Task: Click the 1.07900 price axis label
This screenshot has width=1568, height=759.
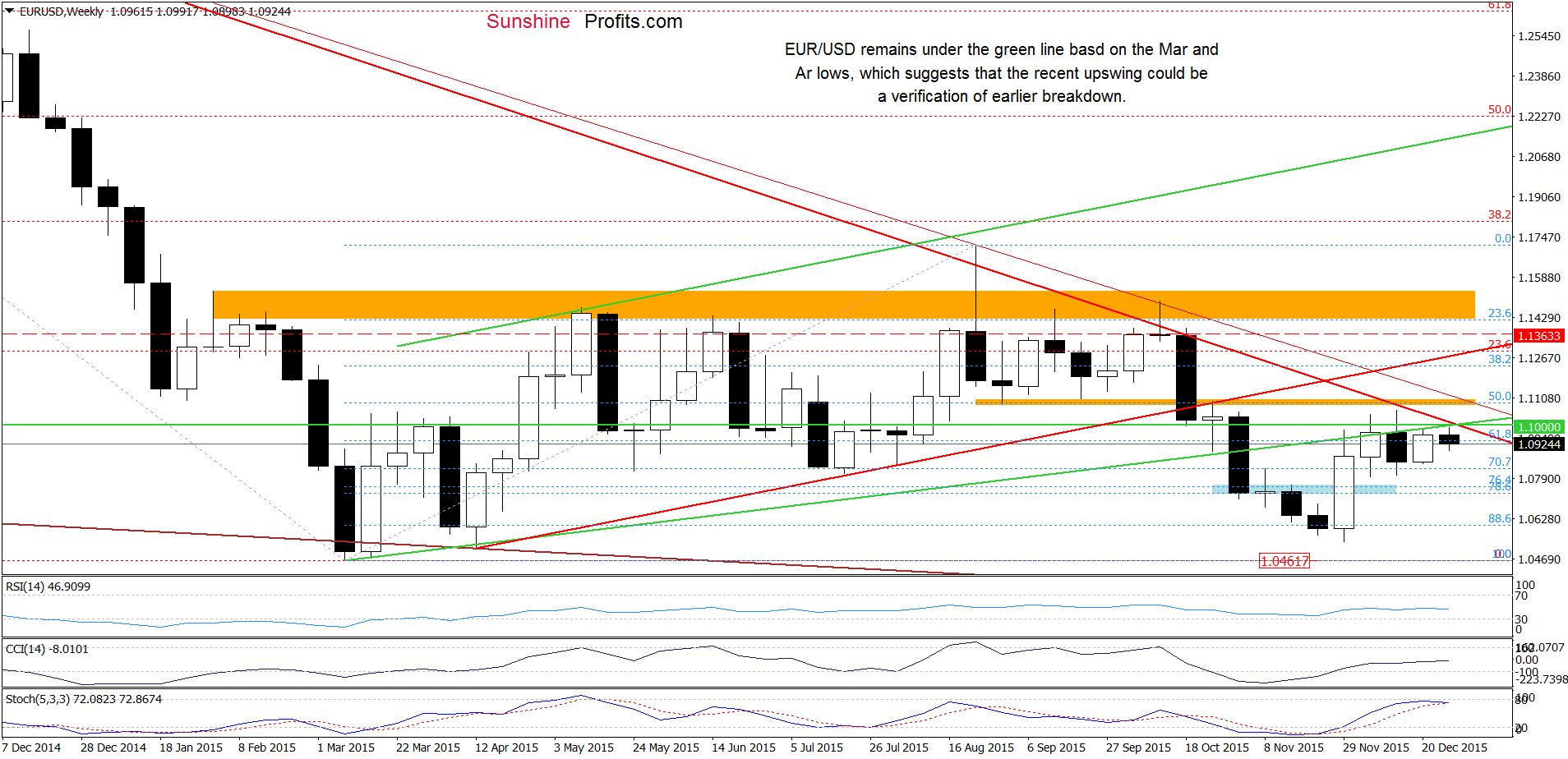Action: pos(1539,479)
